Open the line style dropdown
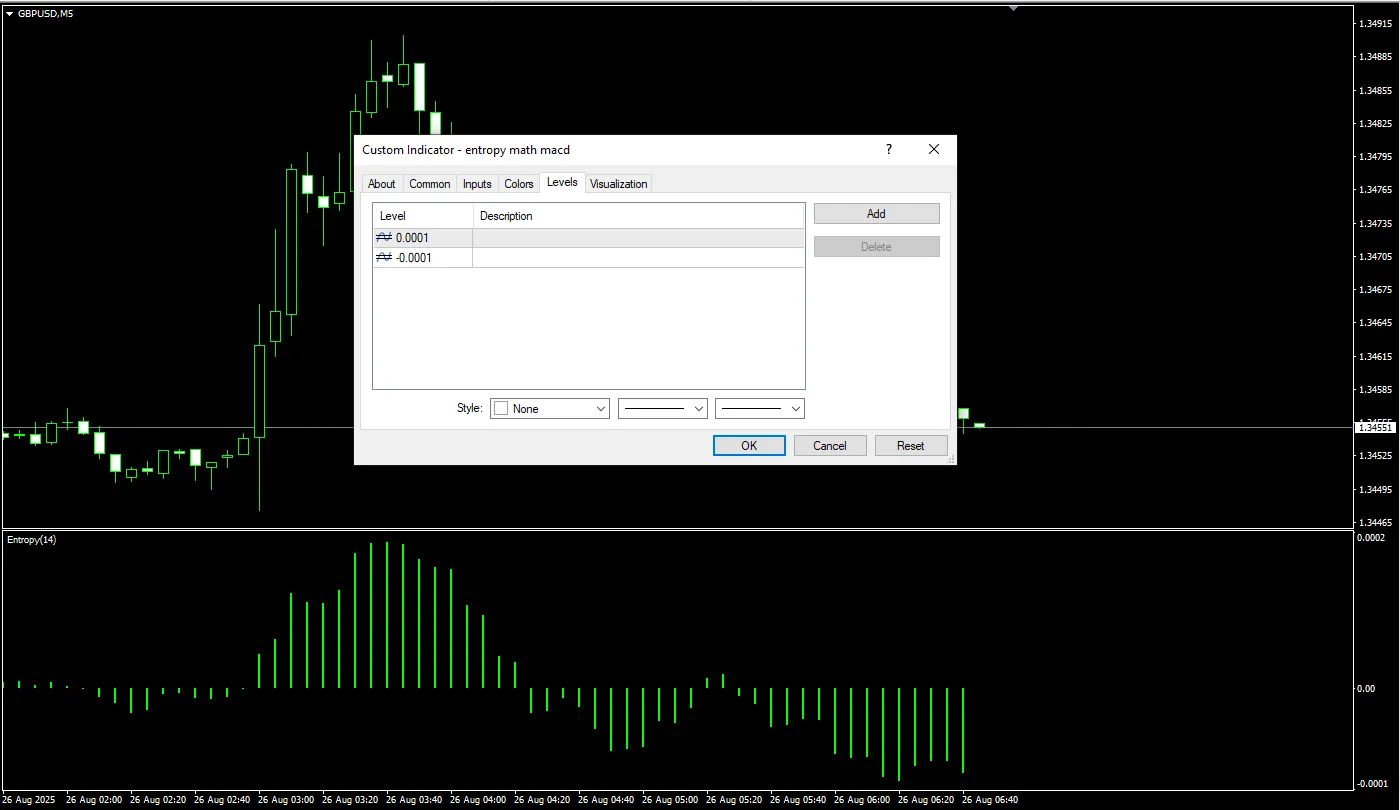The height and width of the screenshot is (810, 1400). point(663,409)
